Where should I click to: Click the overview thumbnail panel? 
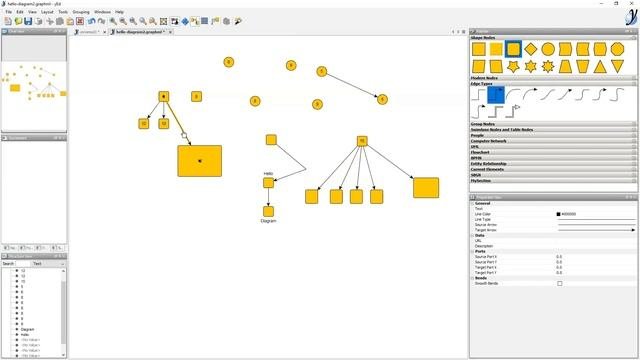34,83
